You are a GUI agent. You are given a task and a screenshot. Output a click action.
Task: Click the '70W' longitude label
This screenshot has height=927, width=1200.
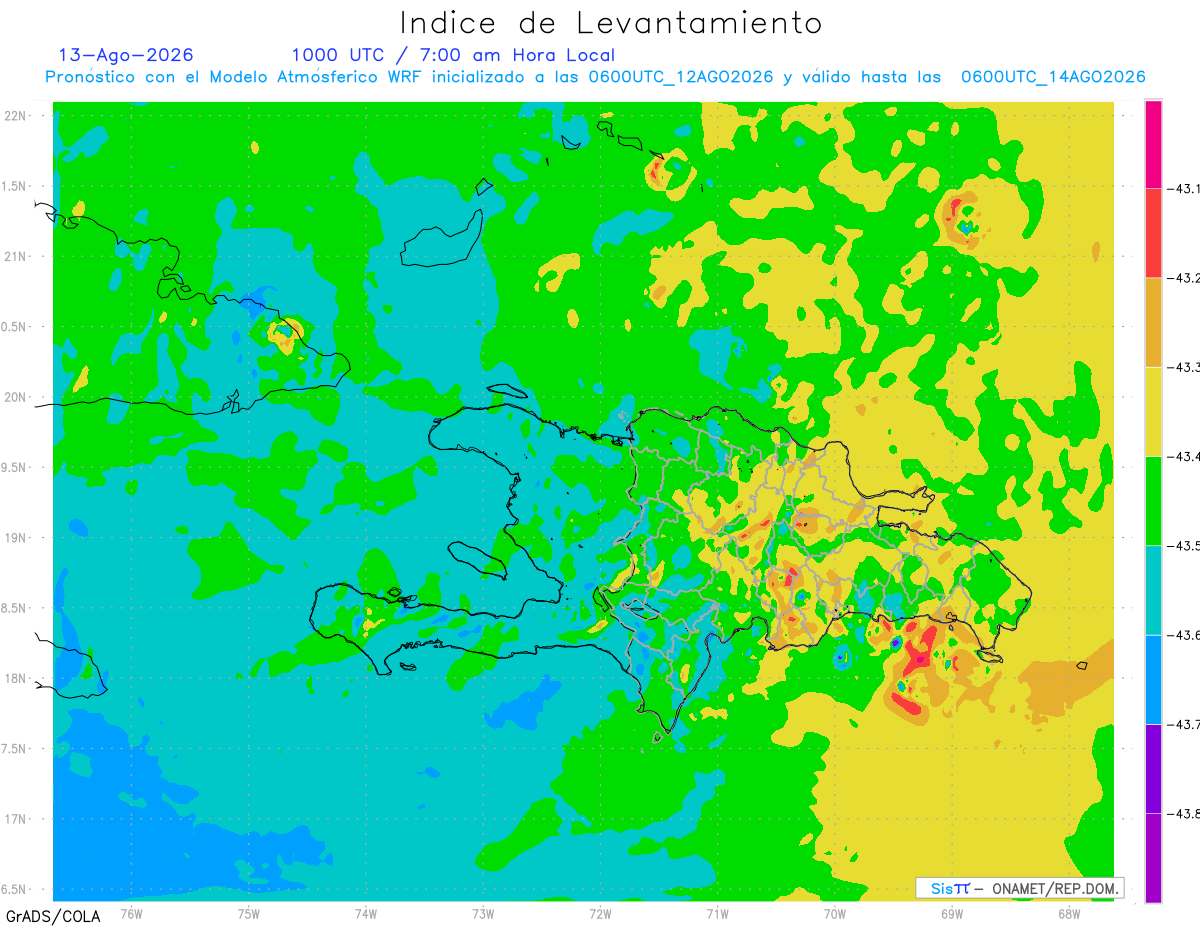point(835,913)
